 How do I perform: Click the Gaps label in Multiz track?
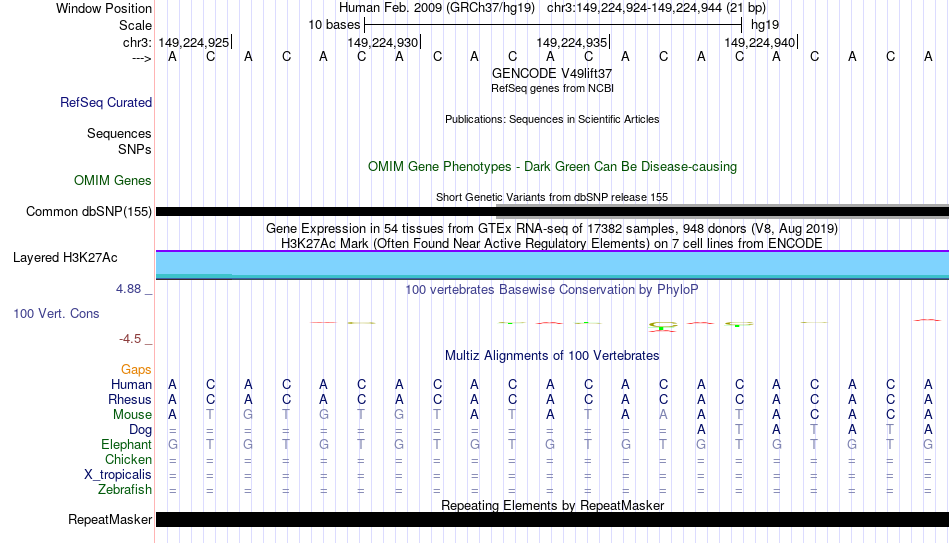click(x=136, y=369)
